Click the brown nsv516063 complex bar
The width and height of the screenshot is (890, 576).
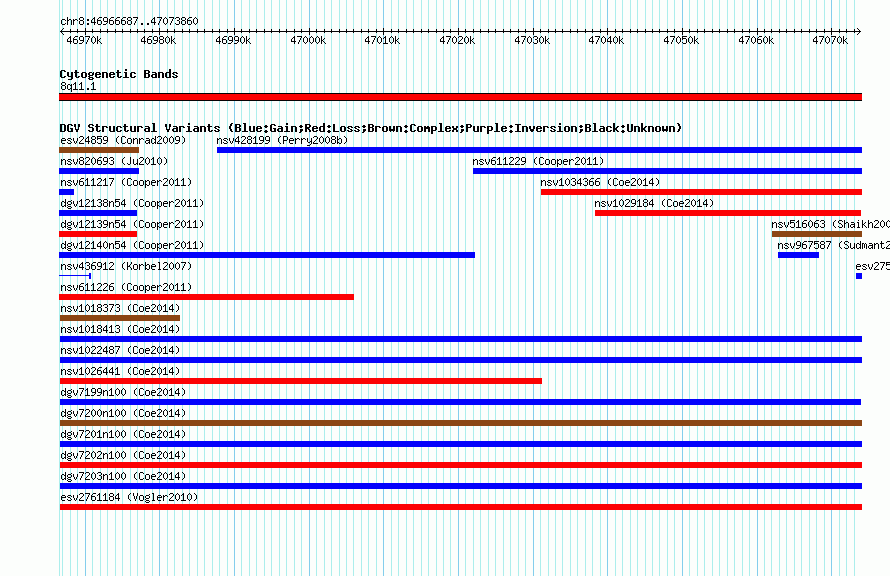tap(817, 234)
